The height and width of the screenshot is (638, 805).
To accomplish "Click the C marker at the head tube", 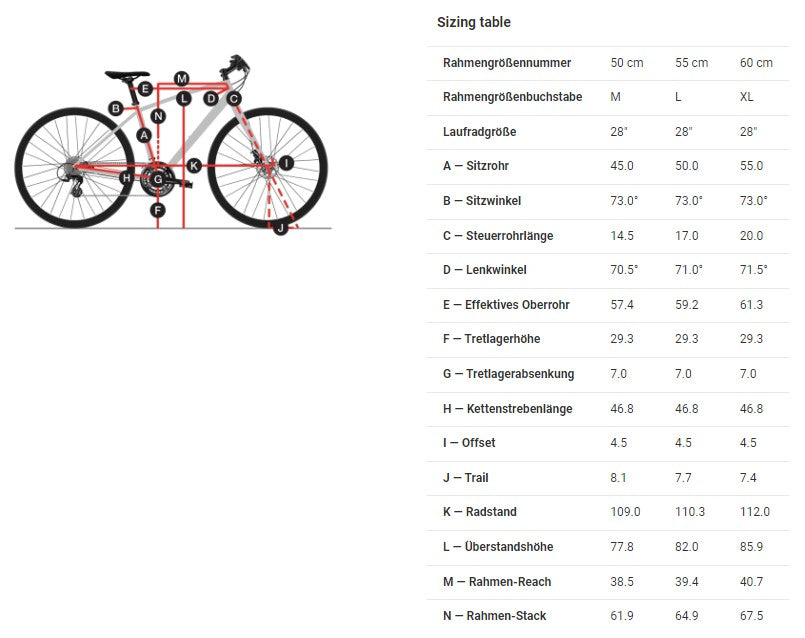I will click(x=234, y=98).
